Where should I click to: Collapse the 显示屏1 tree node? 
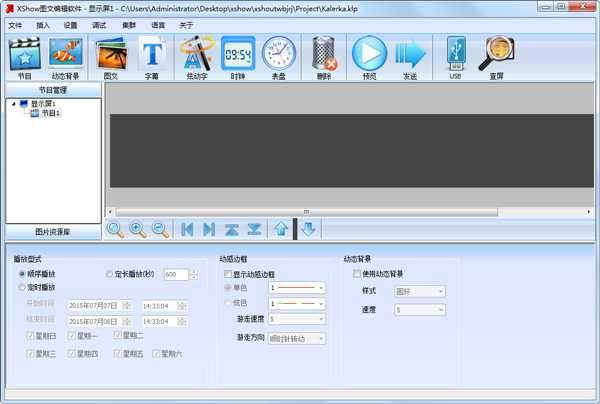[14, 104]
